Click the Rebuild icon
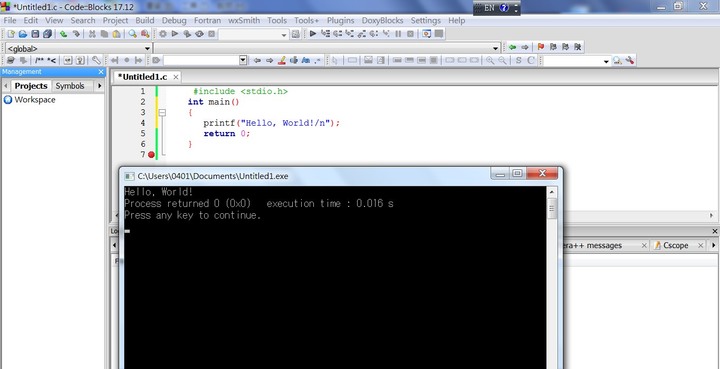This screenshot has height=369, width=720. [199, 34]
